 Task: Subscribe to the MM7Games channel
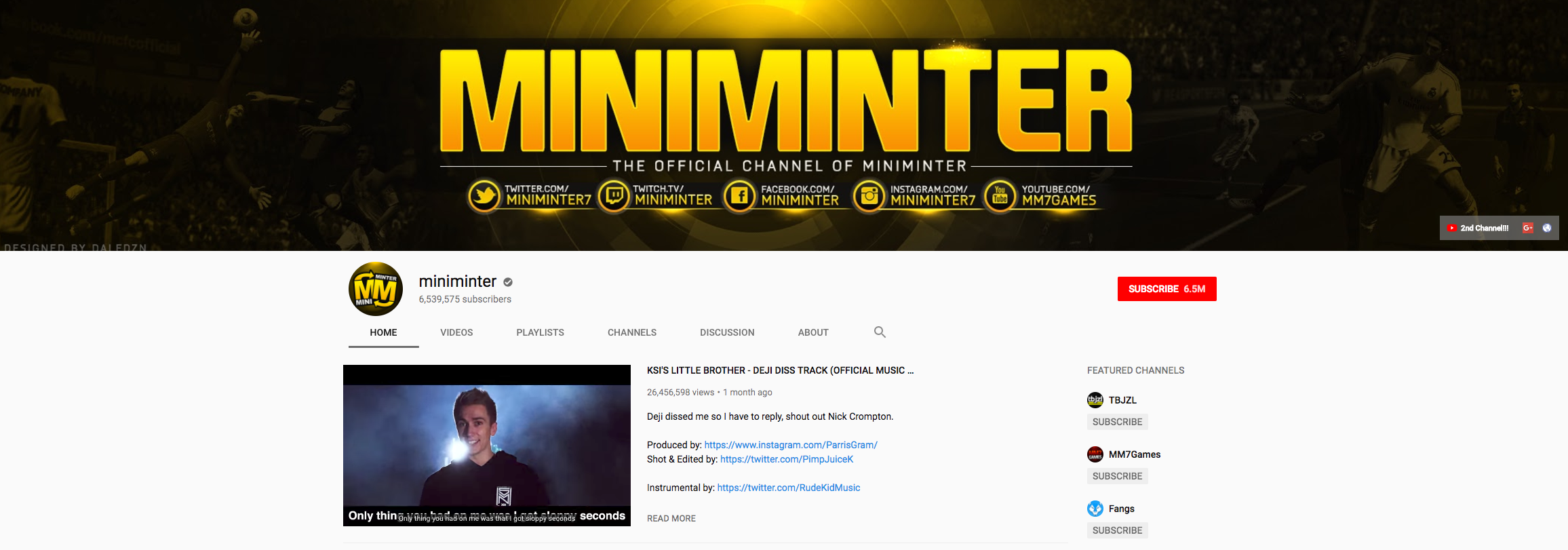pos(1117,476)
